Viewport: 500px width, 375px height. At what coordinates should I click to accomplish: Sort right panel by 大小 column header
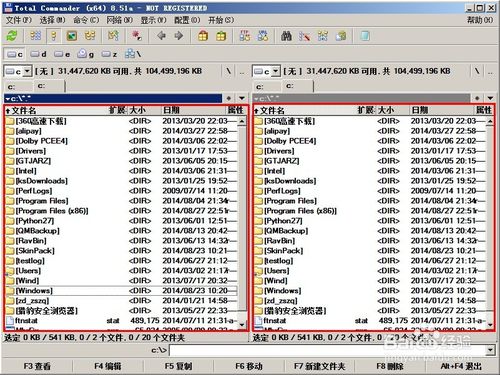click(x=393, y=110)
